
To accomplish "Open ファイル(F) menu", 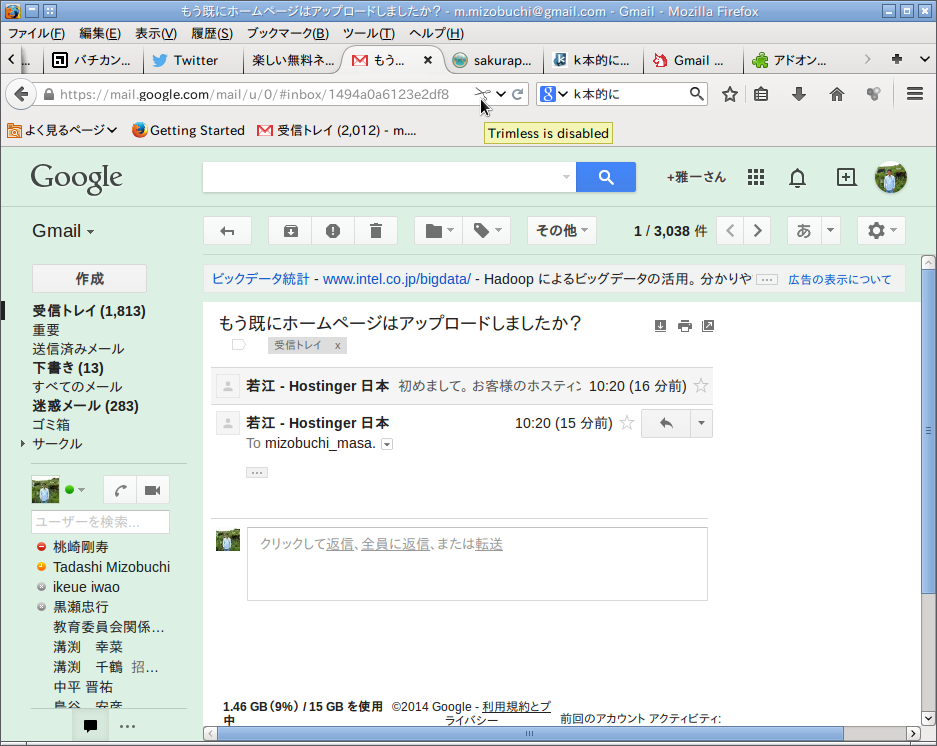I will (36, 33).
